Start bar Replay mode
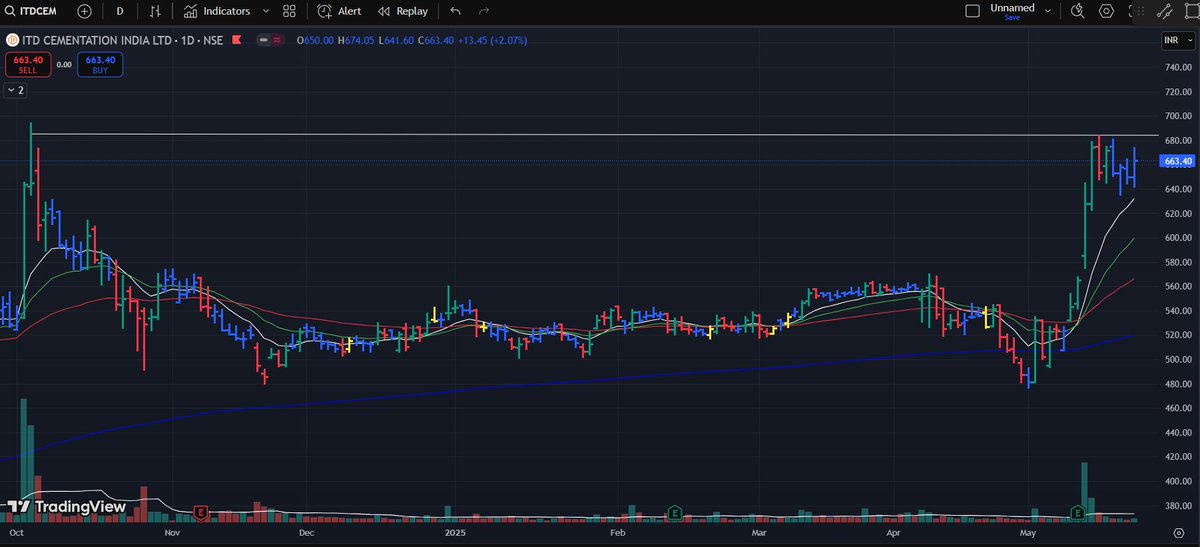 pyautogui.click(x=402, y=11)
